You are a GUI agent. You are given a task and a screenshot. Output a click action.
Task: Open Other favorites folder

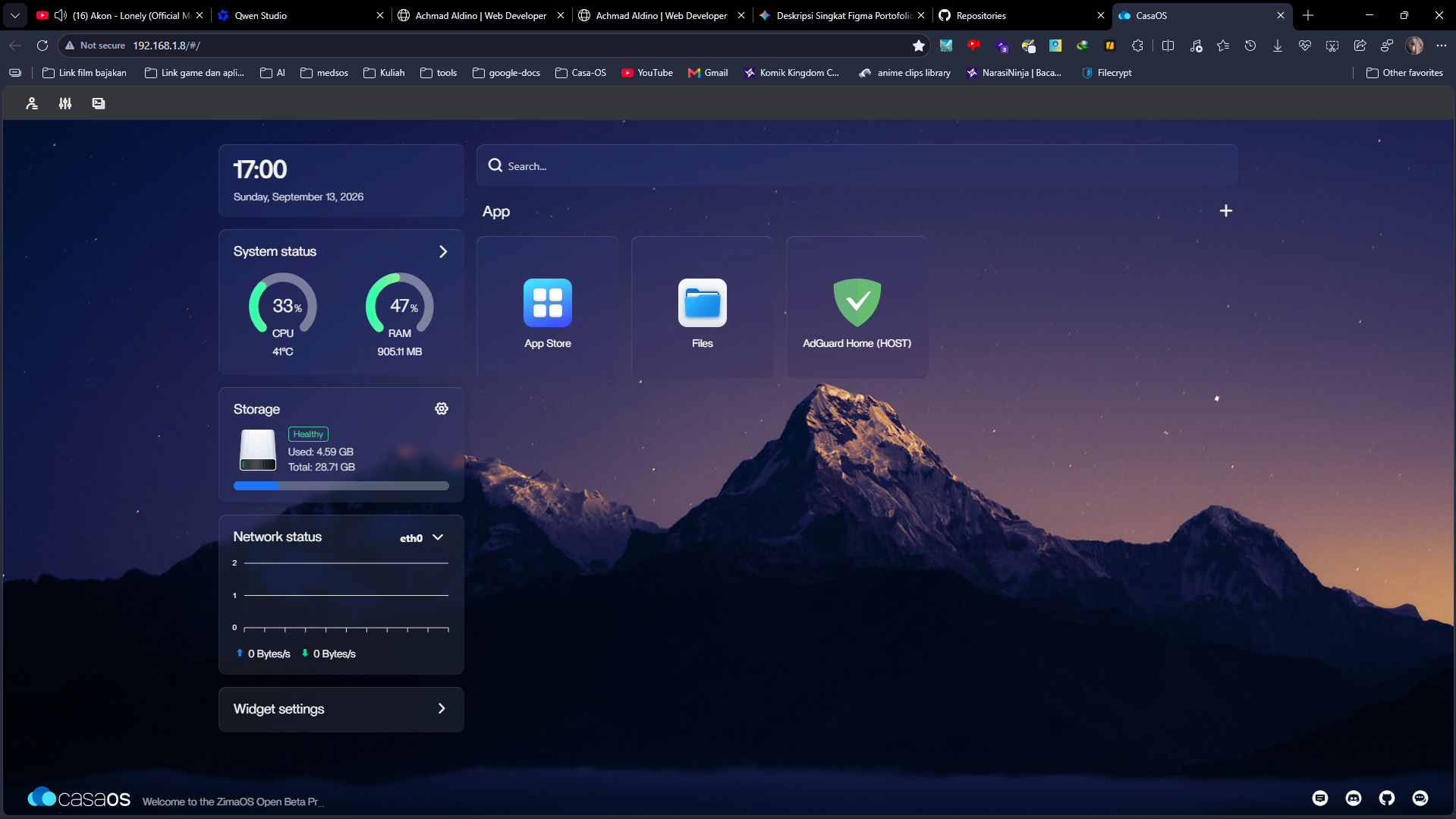click(x=1404, y=73)
